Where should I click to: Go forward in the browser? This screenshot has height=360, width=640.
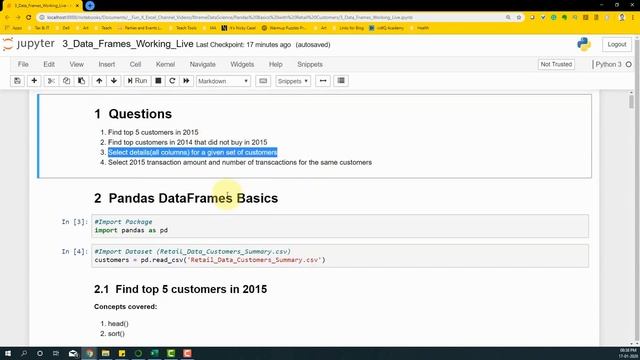[x=18, y=18]
